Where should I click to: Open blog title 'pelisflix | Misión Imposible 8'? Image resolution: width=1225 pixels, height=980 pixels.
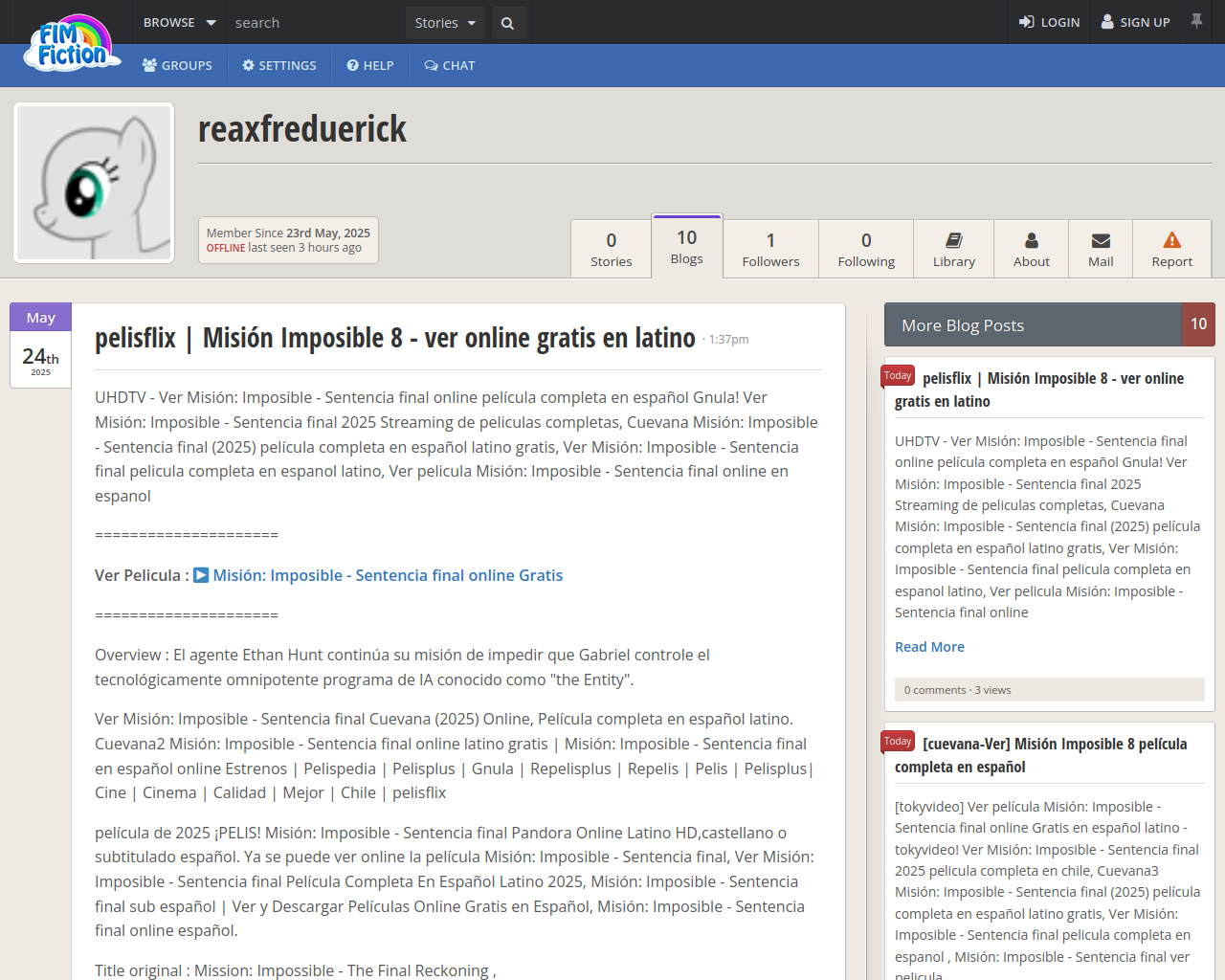pos(395,338)
